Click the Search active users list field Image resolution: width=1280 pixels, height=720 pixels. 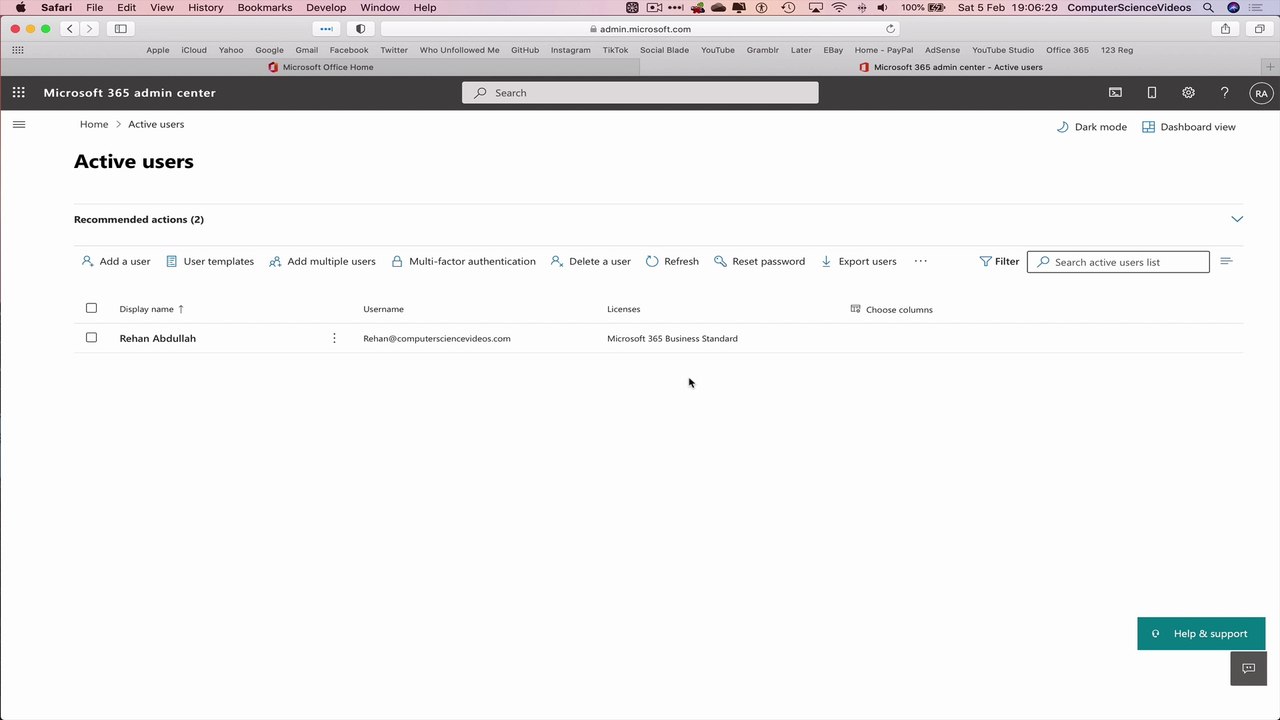coord(1118,262)
